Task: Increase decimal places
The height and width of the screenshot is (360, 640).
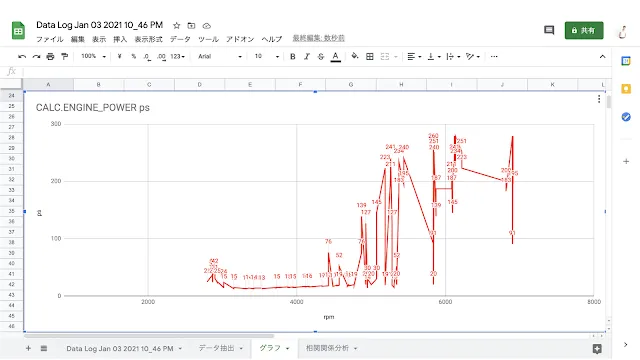Action: [161, 57]
